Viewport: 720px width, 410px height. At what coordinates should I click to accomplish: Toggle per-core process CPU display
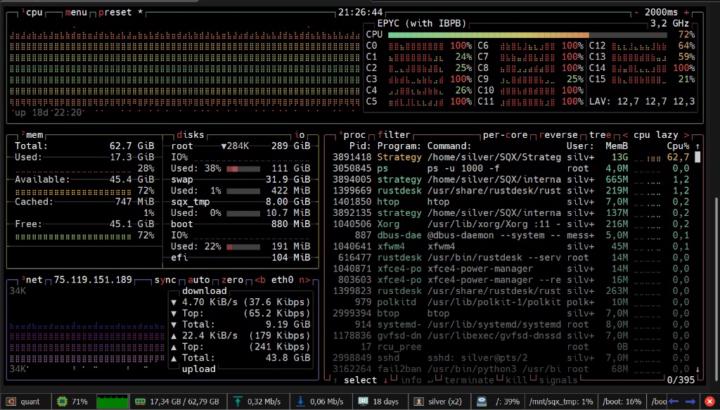(506, 133)
